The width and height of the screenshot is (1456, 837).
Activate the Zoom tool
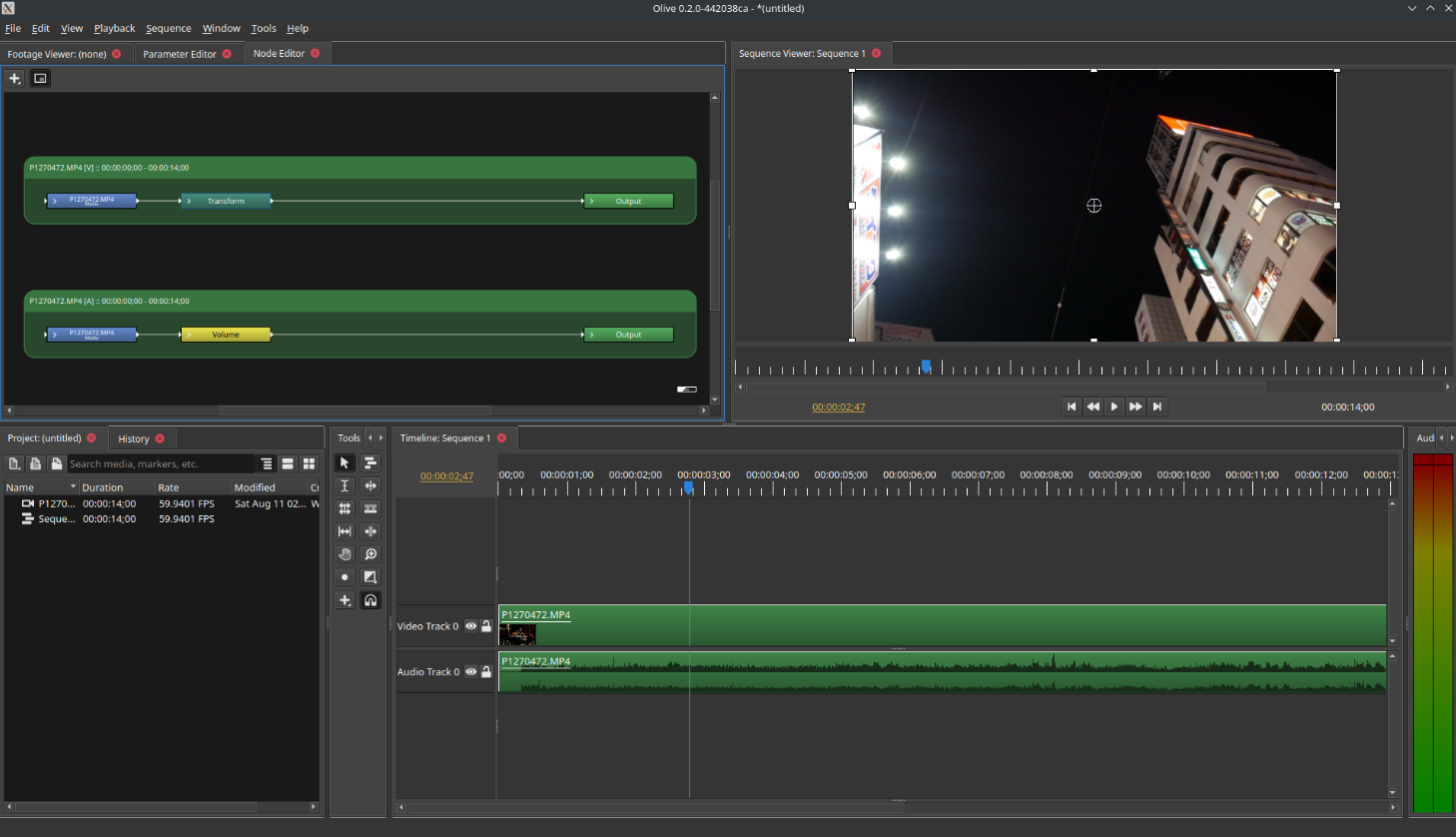[370, 554]
